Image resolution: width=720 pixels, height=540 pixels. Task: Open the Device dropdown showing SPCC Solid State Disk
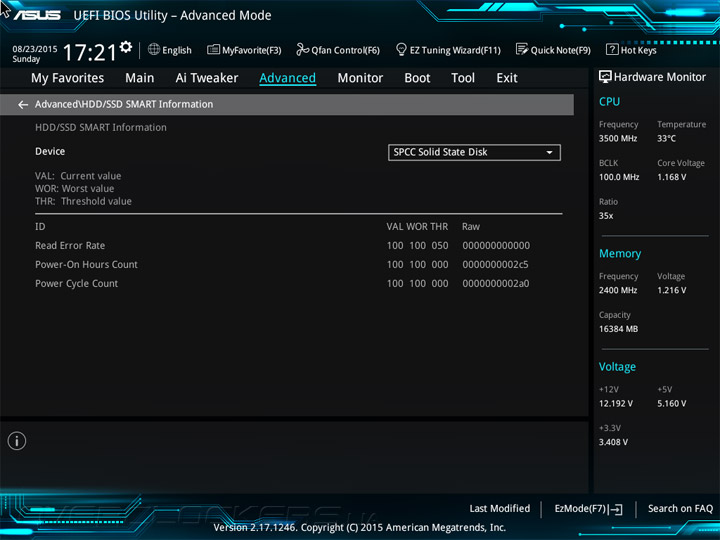(474, 152)
